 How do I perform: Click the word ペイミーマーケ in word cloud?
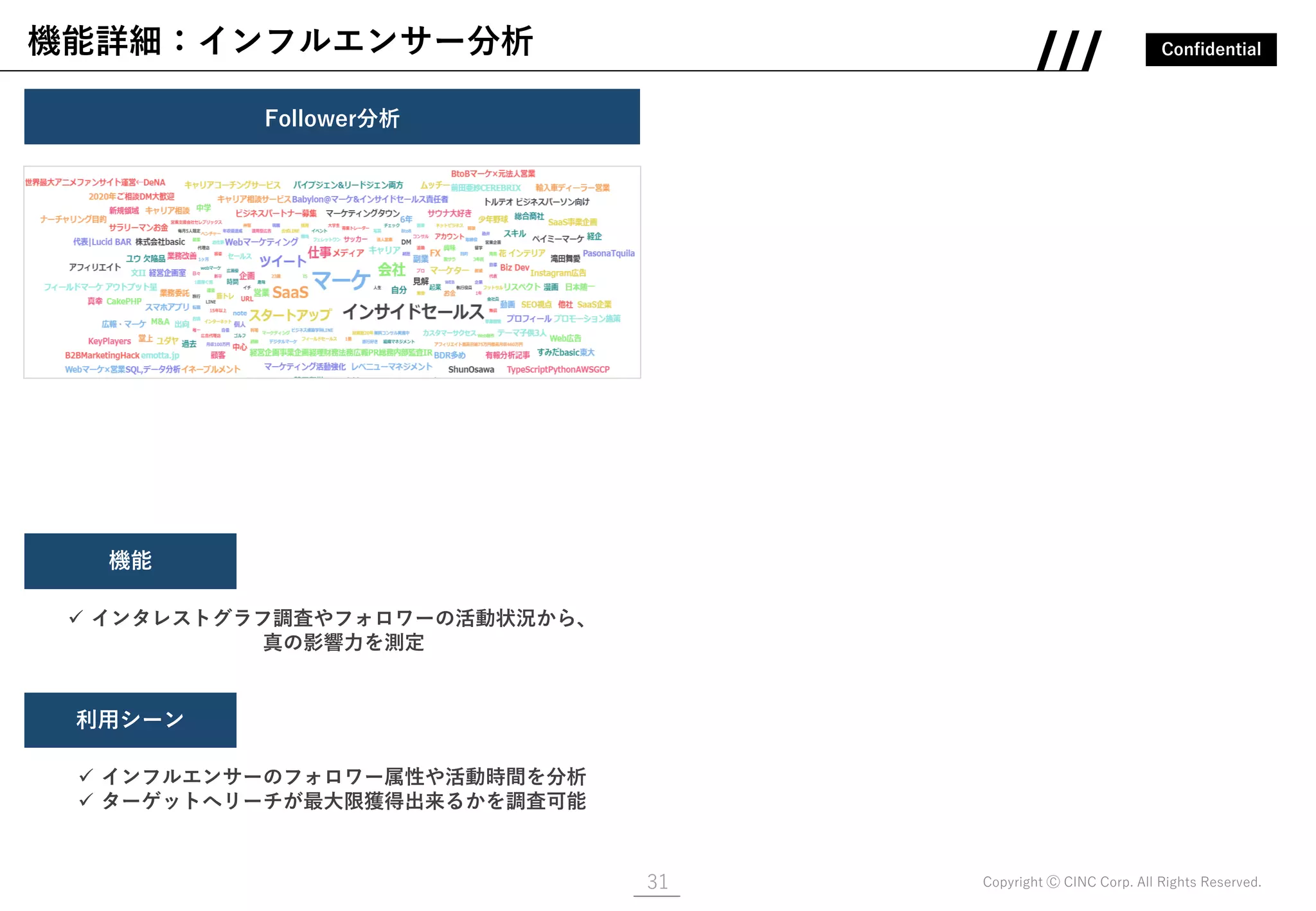[558, 239]
